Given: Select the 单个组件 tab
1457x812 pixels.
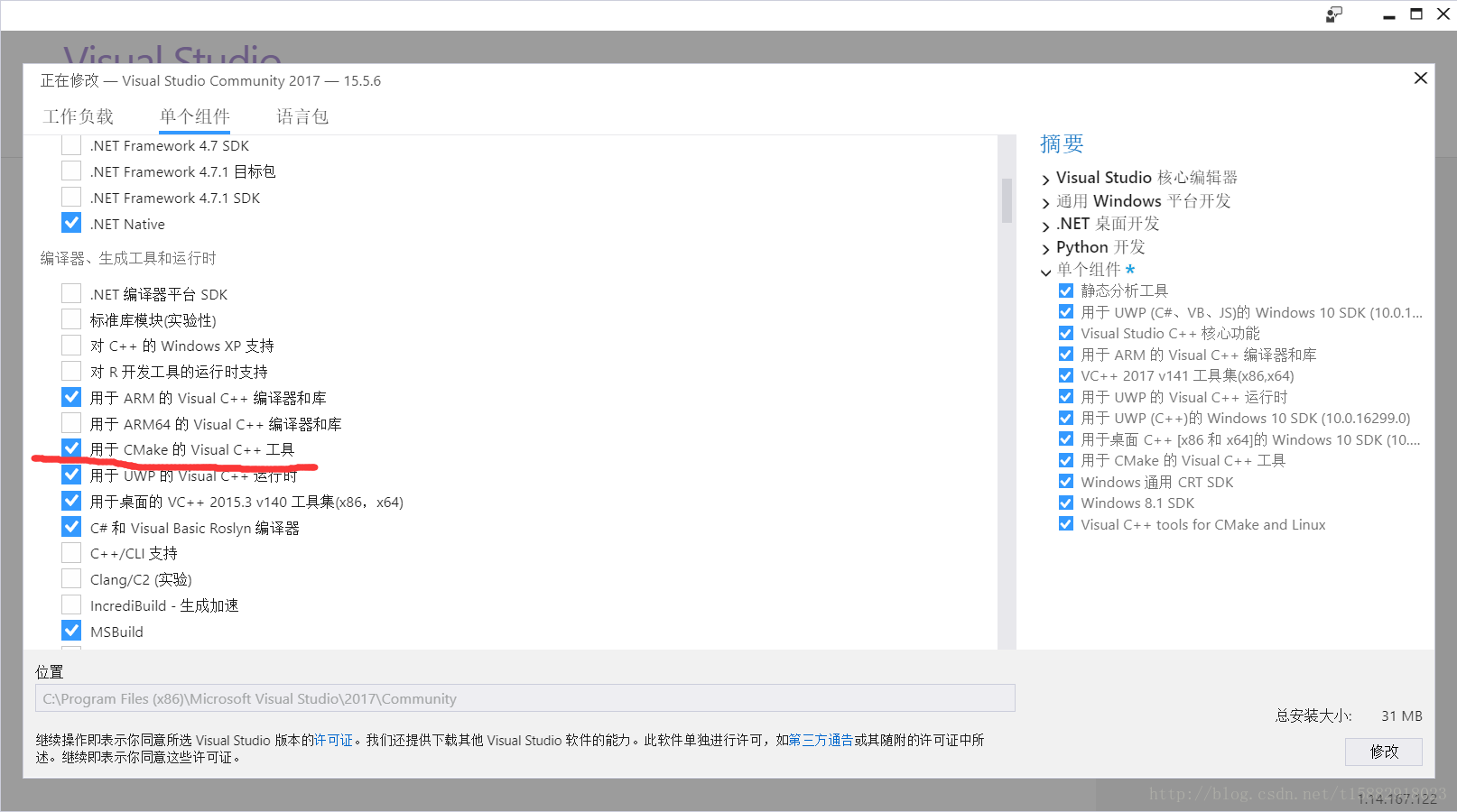Looking at the screenshot, I should (x=195, y=116).
